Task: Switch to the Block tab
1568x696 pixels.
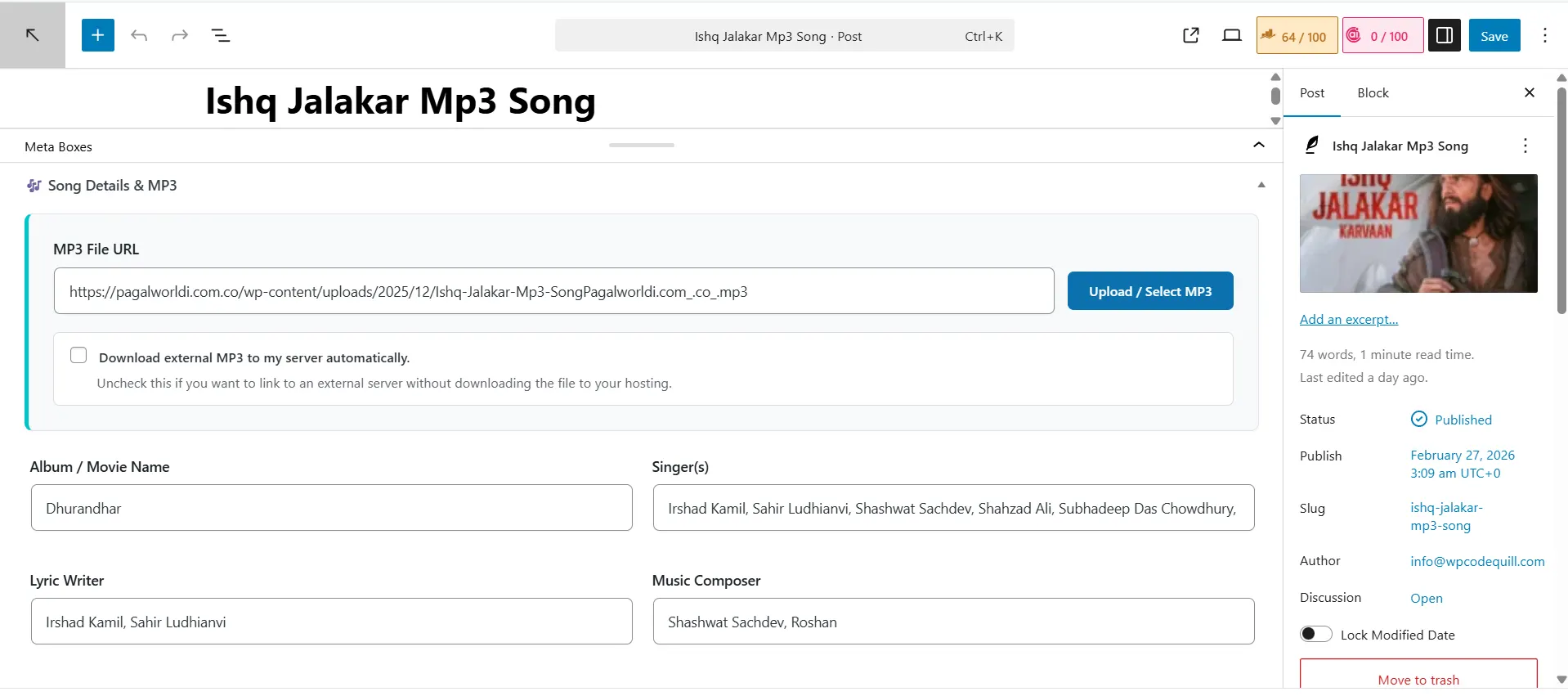Action: click(1373, 93)
